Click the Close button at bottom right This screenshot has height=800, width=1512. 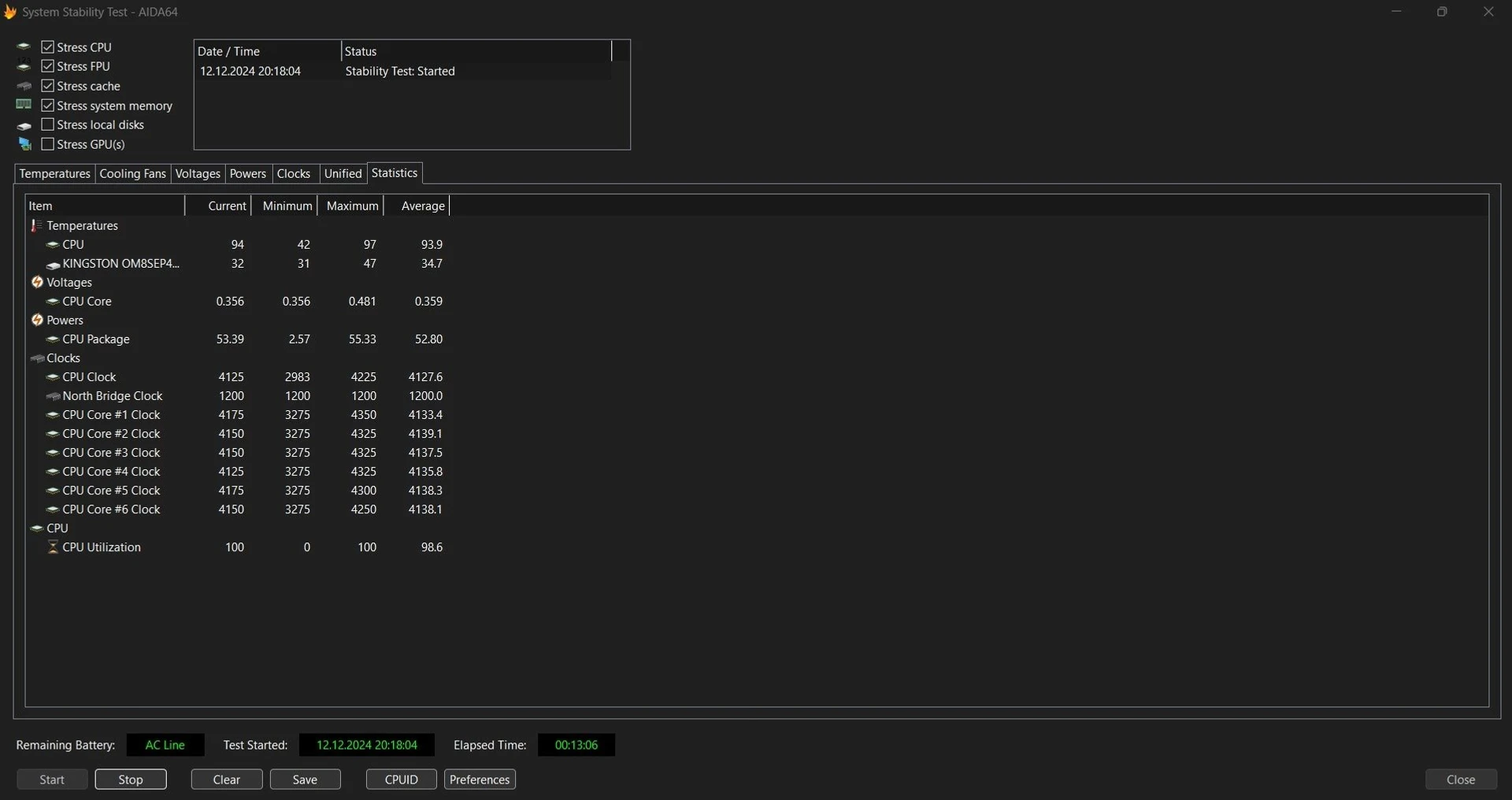coord(1461,780)
